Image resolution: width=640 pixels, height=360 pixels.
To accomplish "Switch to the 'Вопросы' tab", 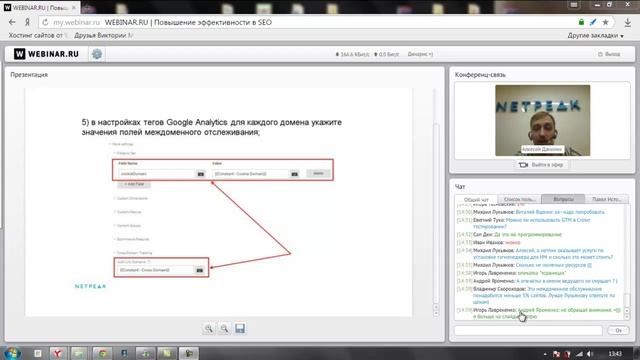I will click(563, 199).
